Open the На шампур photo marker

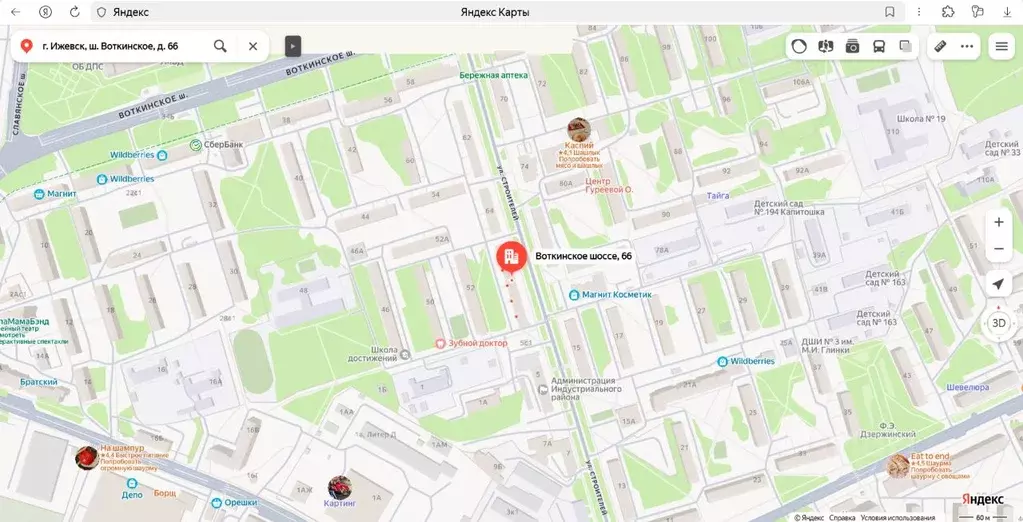click(x=87, y=458)
